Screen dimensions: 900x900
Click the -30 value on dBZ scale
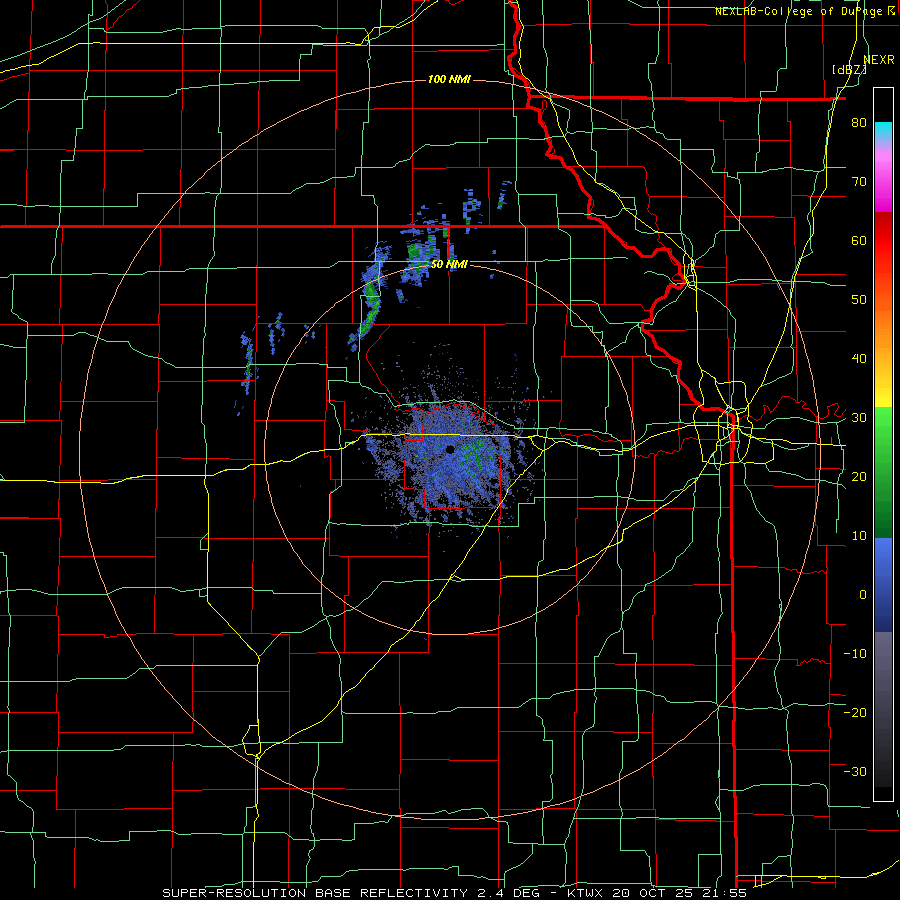(855, 771)
